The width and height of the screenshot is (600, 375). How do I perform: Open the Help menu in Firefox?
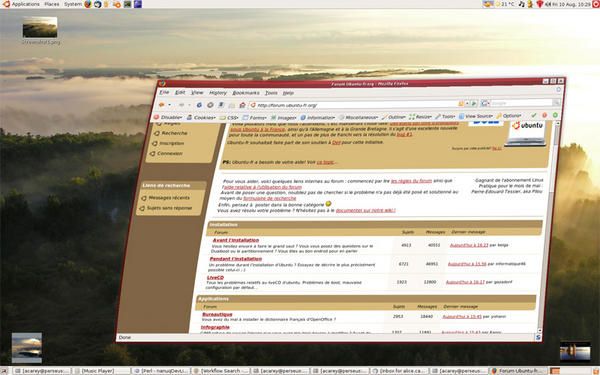[x=288, y=93]
